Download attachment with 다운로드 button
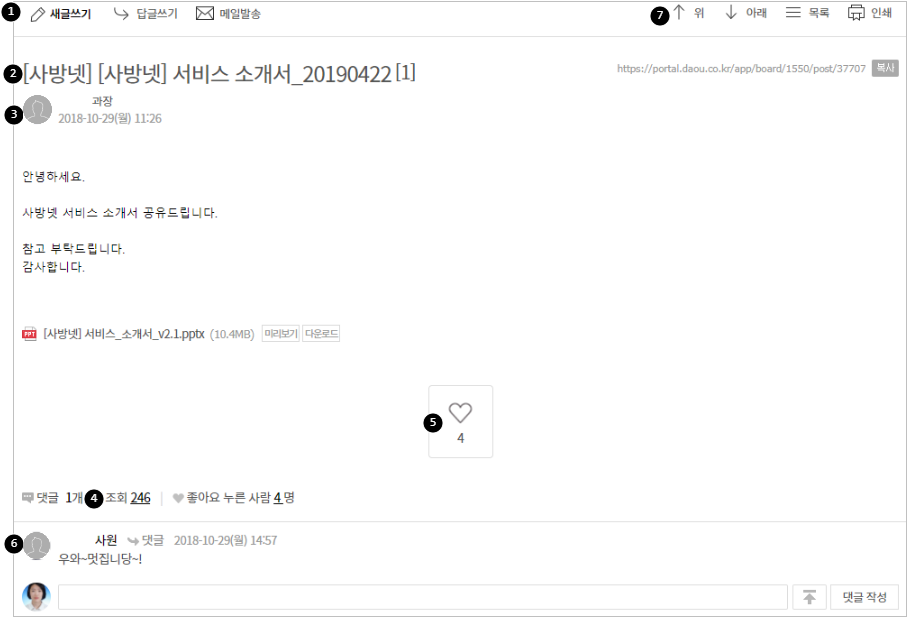907x617 pixels. pos(321,334)
